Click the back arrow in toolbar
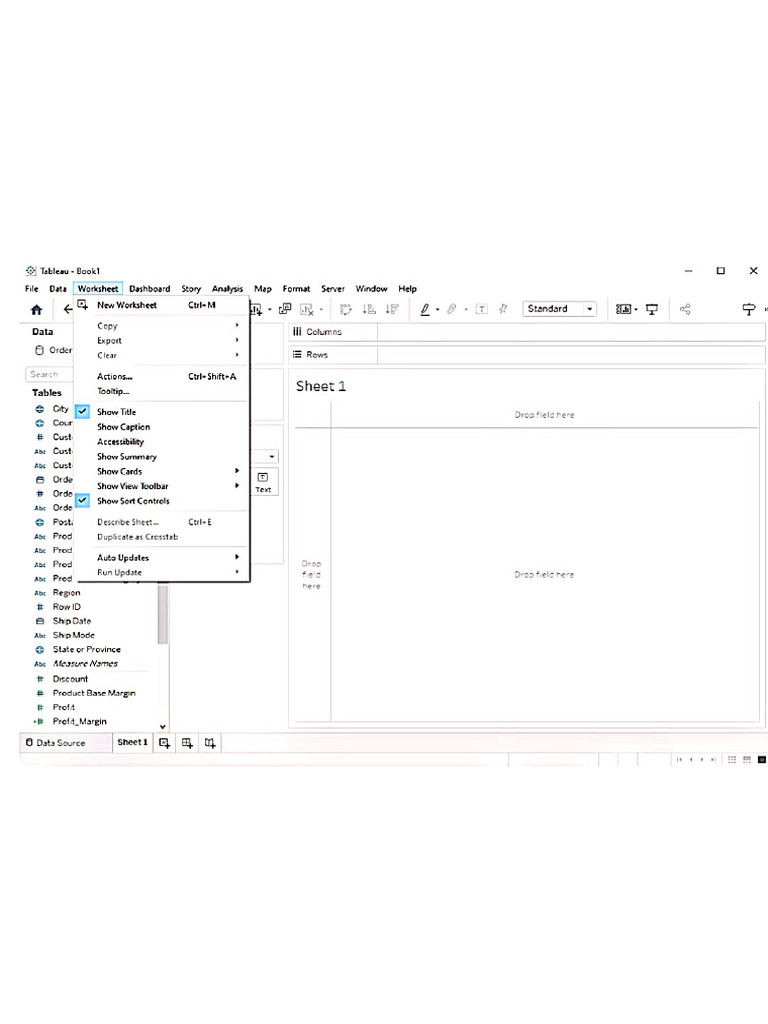 pyautogui.click(x=67, y=310)
